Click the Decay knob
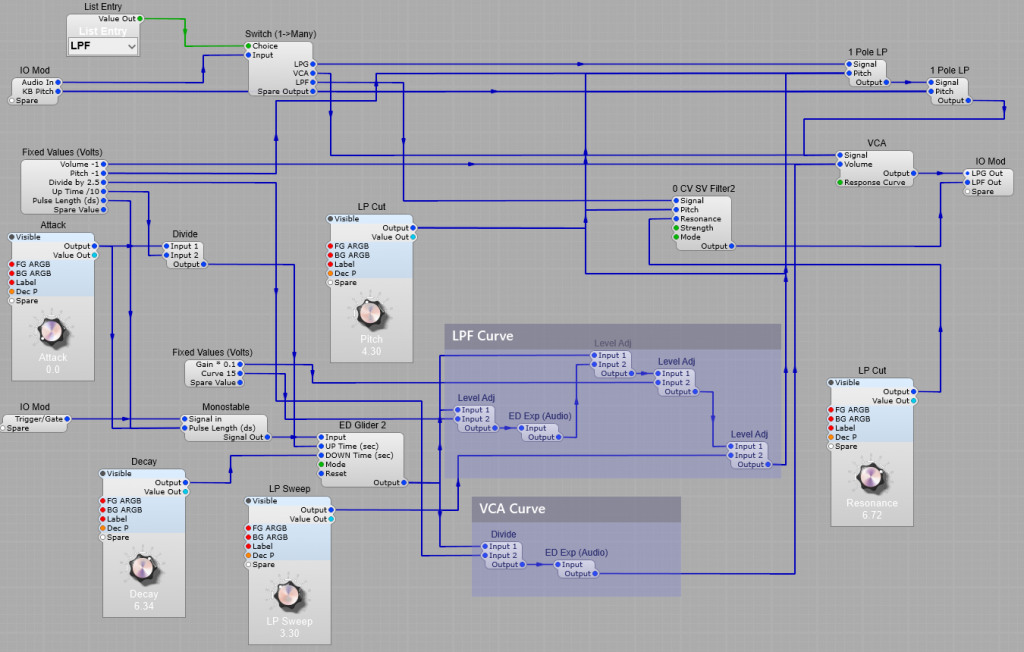The height and width of the screenshot is (652, 1024). tap(143, 568)
